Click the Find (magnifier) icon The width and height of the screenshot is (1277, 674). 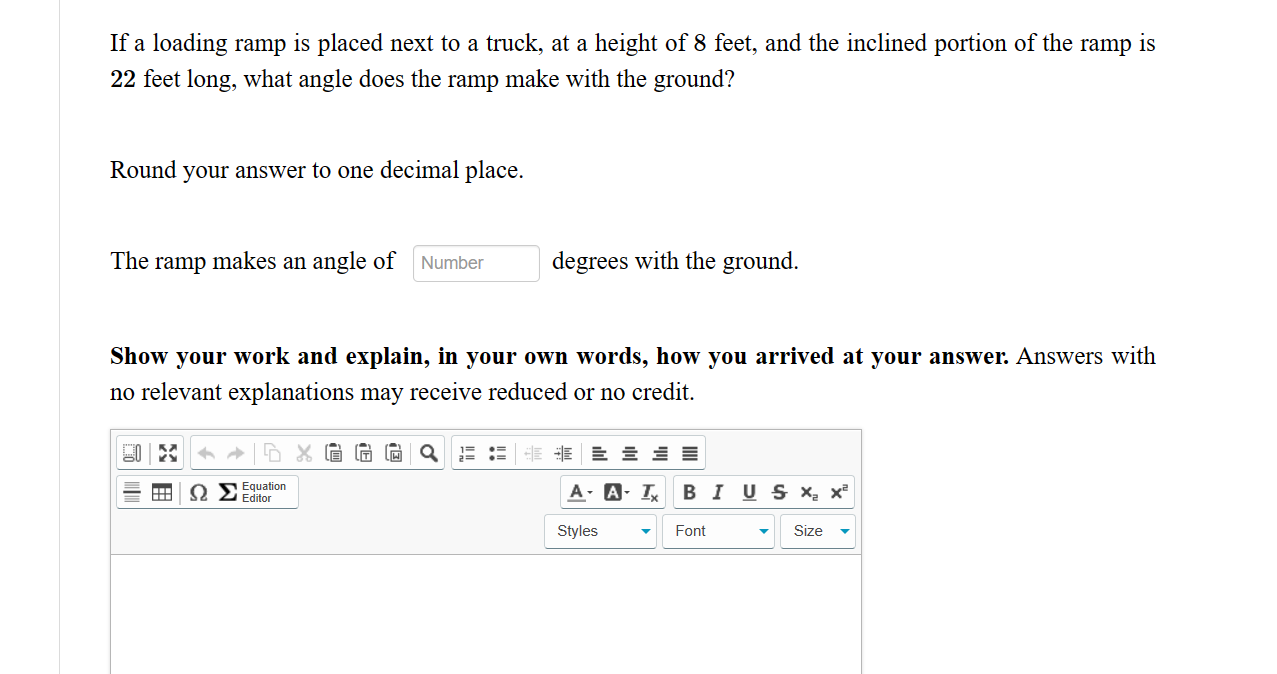pos(428,453)
